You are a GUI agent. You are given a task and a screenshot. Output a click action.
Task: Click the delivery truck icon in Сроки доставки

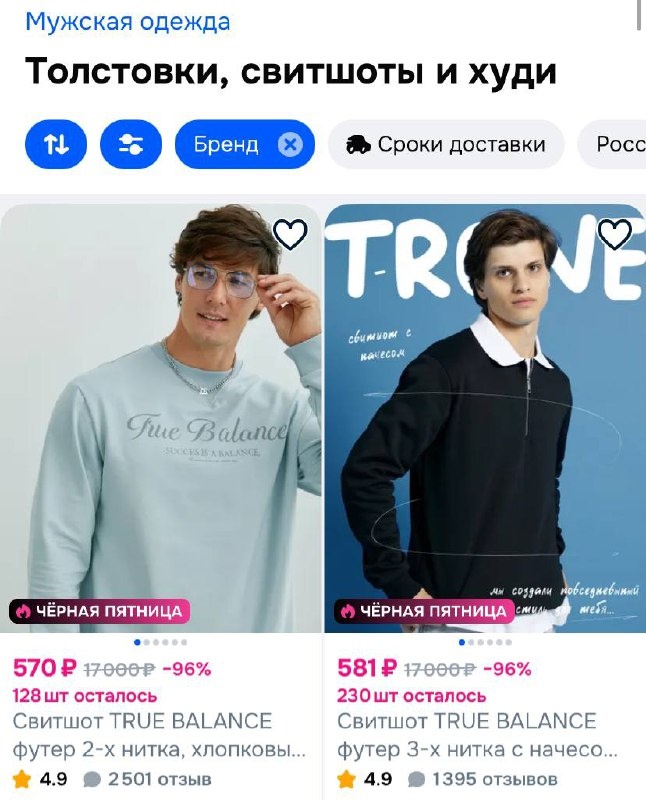coord(358,145)
